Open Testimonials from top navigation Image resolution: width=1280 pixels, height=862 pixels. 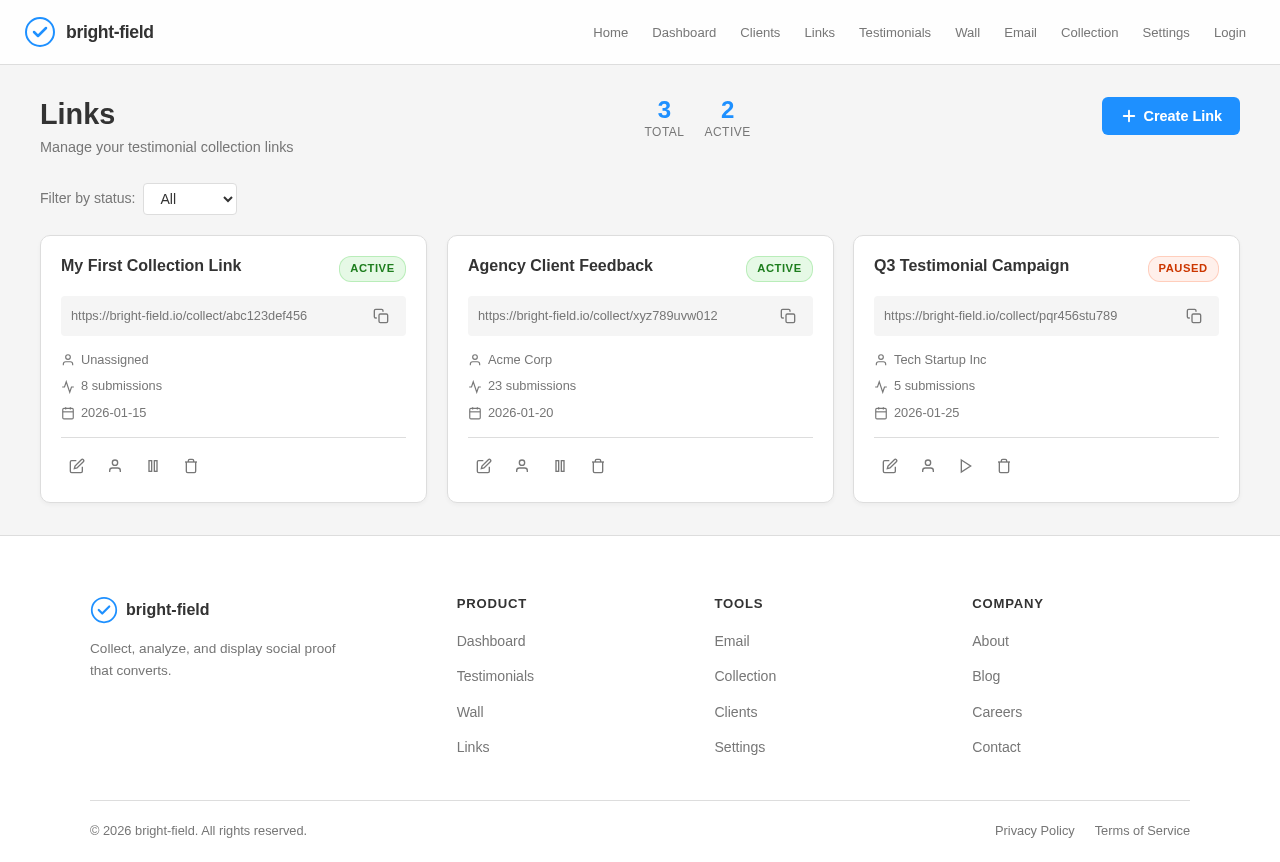pyautogui.click(x=895, y=32)
